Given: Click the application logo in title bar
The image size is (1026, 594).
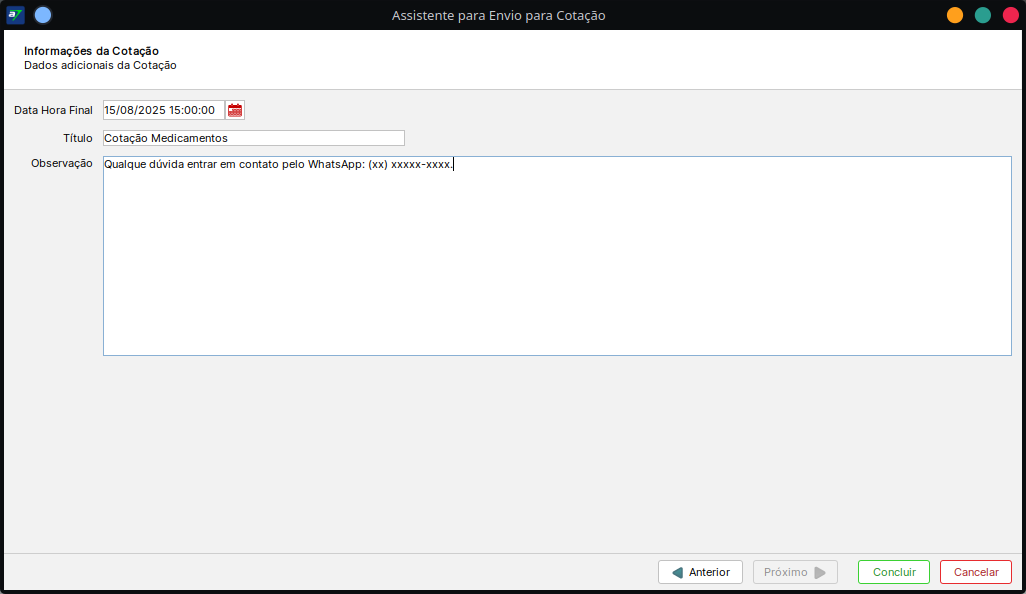Looking at the screenshot, I should pyautogui.click(x=15, y=15).
